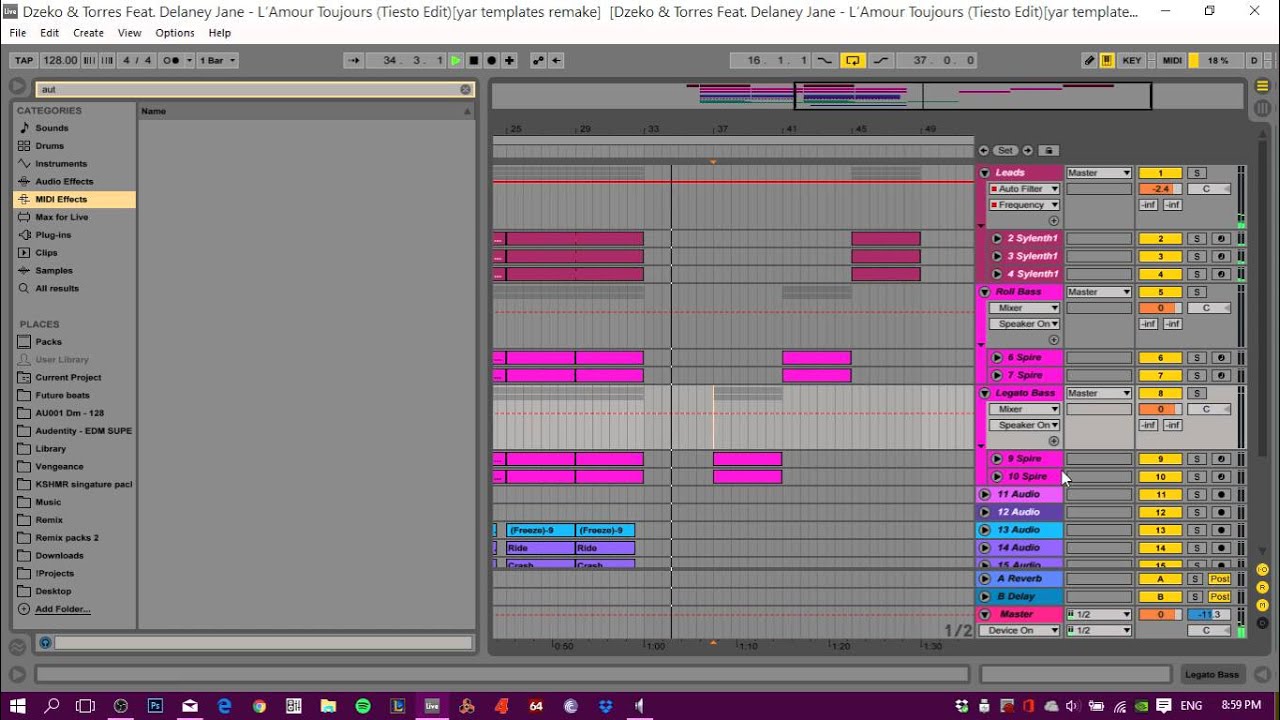Jump to next locator arrow

(x=1027, y=151)
